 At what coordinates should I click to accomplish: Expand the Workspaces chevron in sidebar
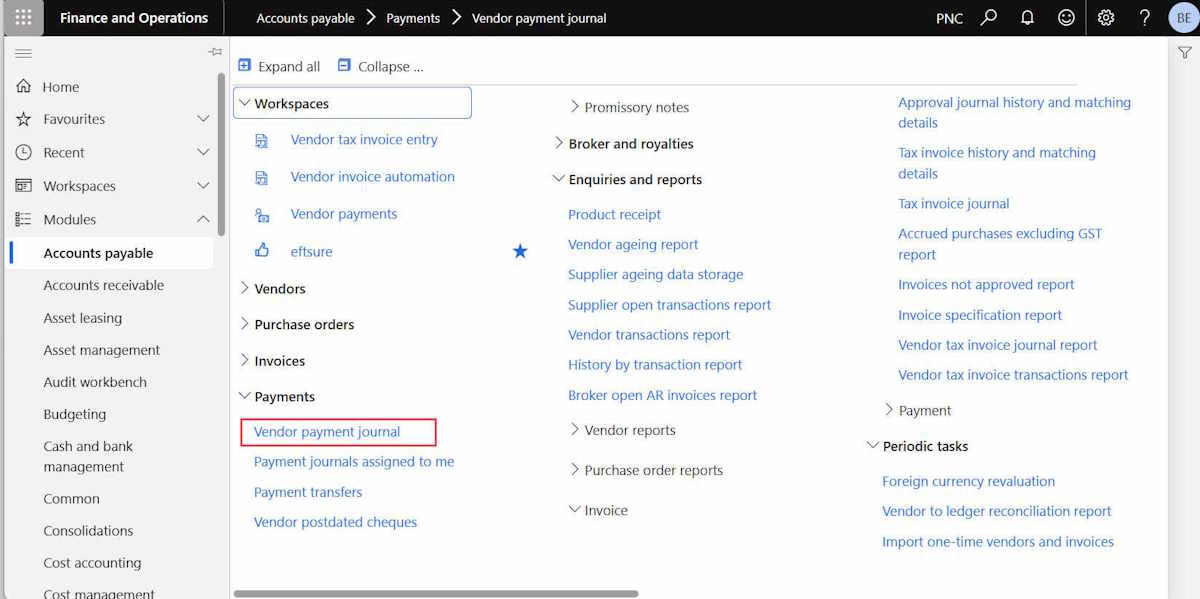click(203, 186)
